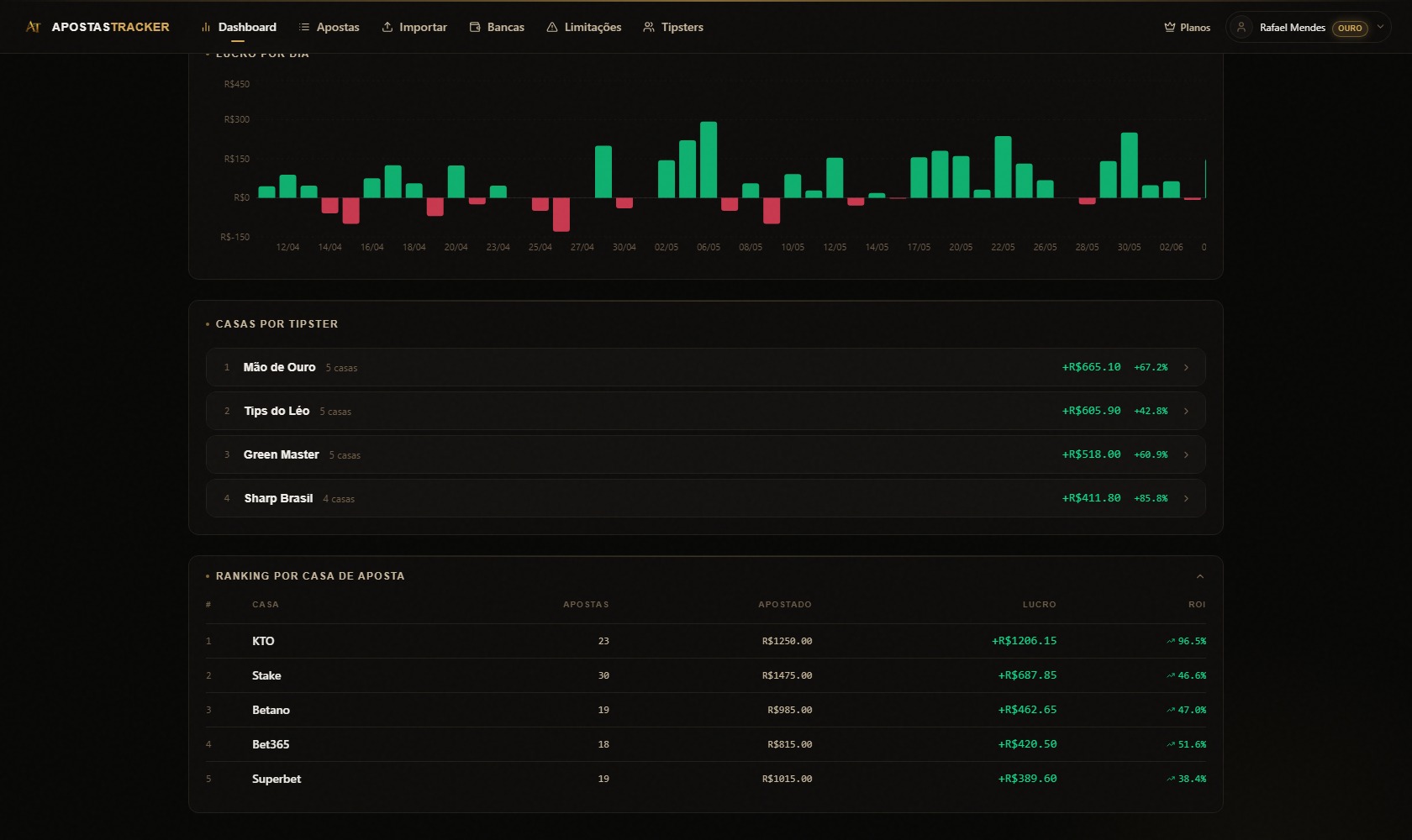Click the OURO plan badge
Viewport: 1412px width, 840px height.
(x=1350, y=28)
